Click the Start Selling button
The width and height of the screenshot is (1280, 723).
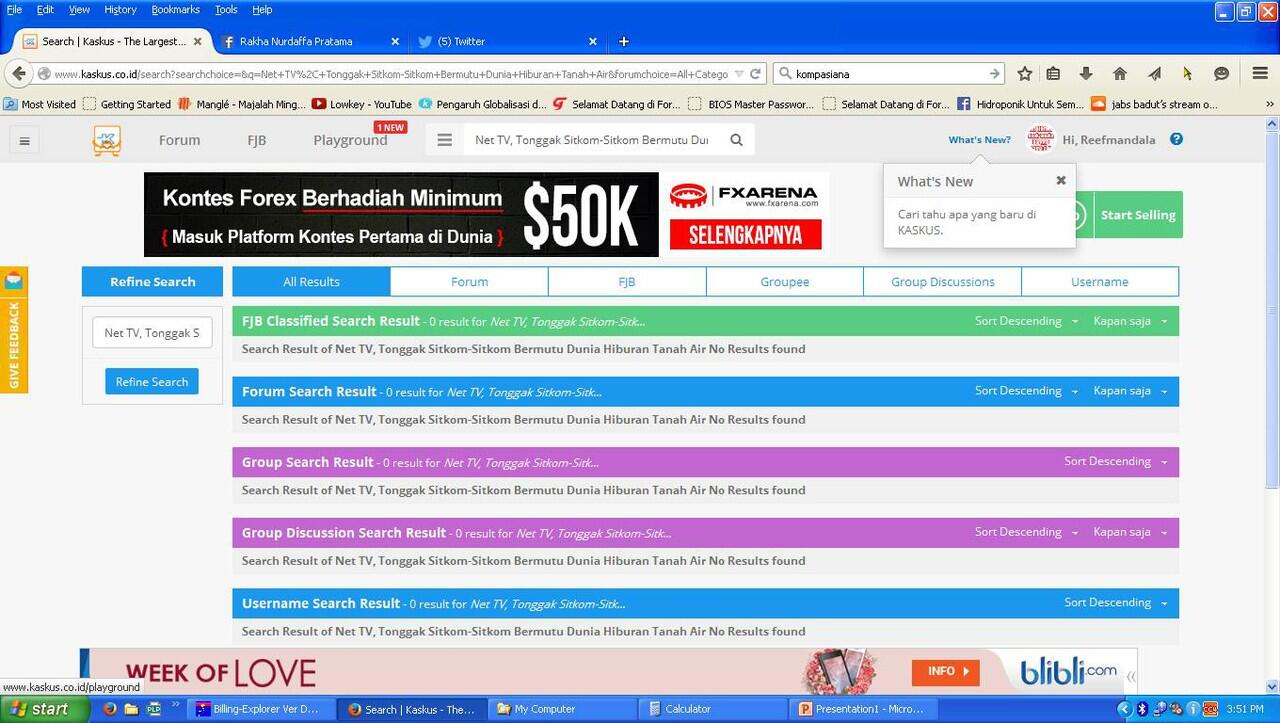point(1138,215)
